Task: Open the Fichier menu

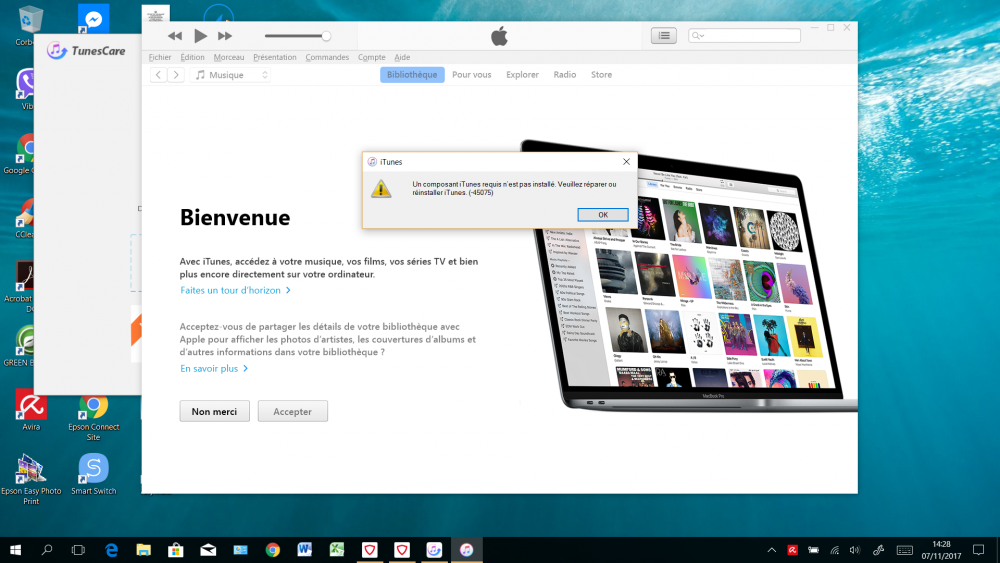Action: [160, 58]
